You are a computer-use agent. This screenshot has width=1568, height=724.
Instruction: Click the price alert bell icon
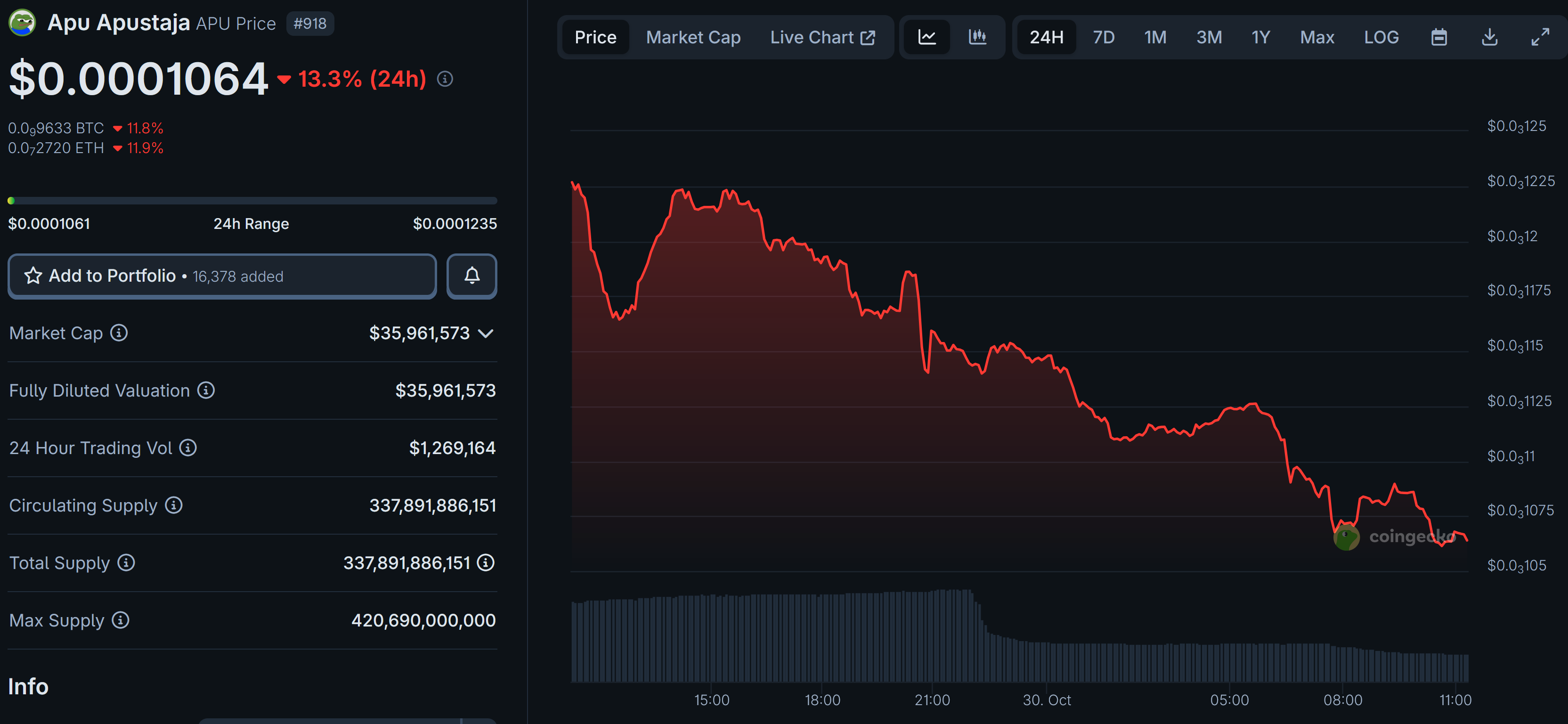pyautogui.click(x=472, y=276)
